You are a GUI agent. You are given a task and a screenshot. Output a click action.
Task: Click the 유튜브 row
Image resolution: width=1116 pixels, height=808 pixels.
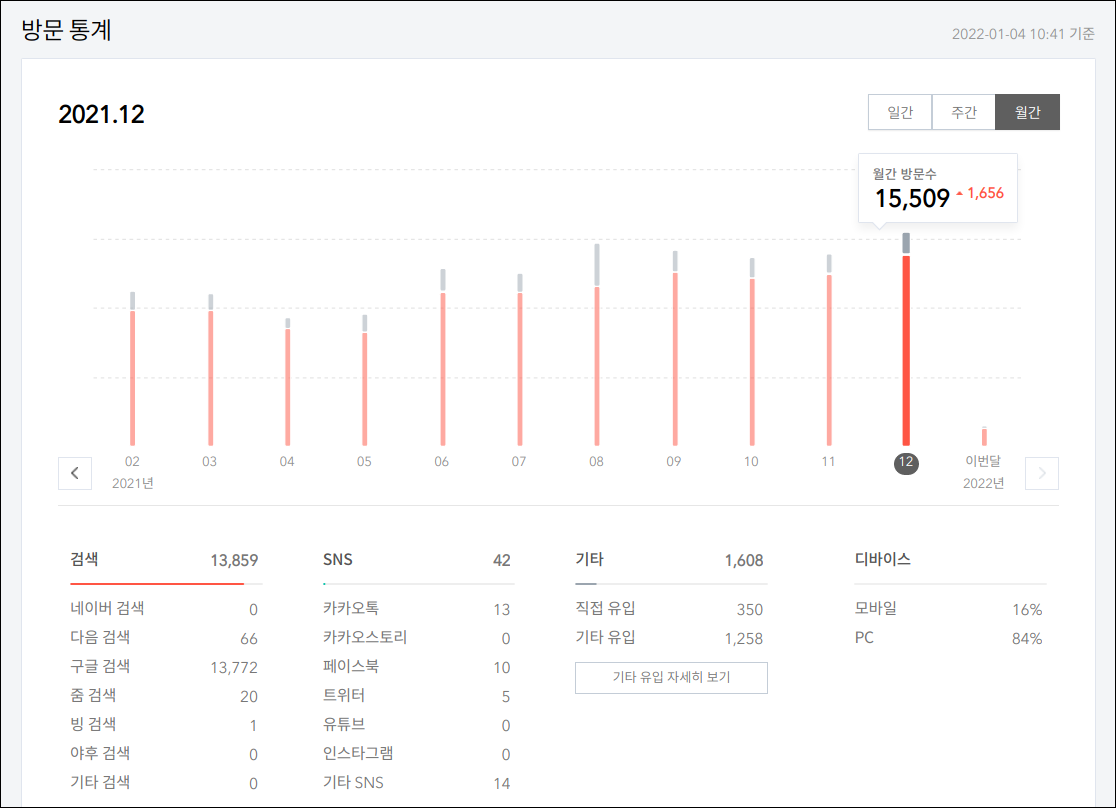point(417,725)
